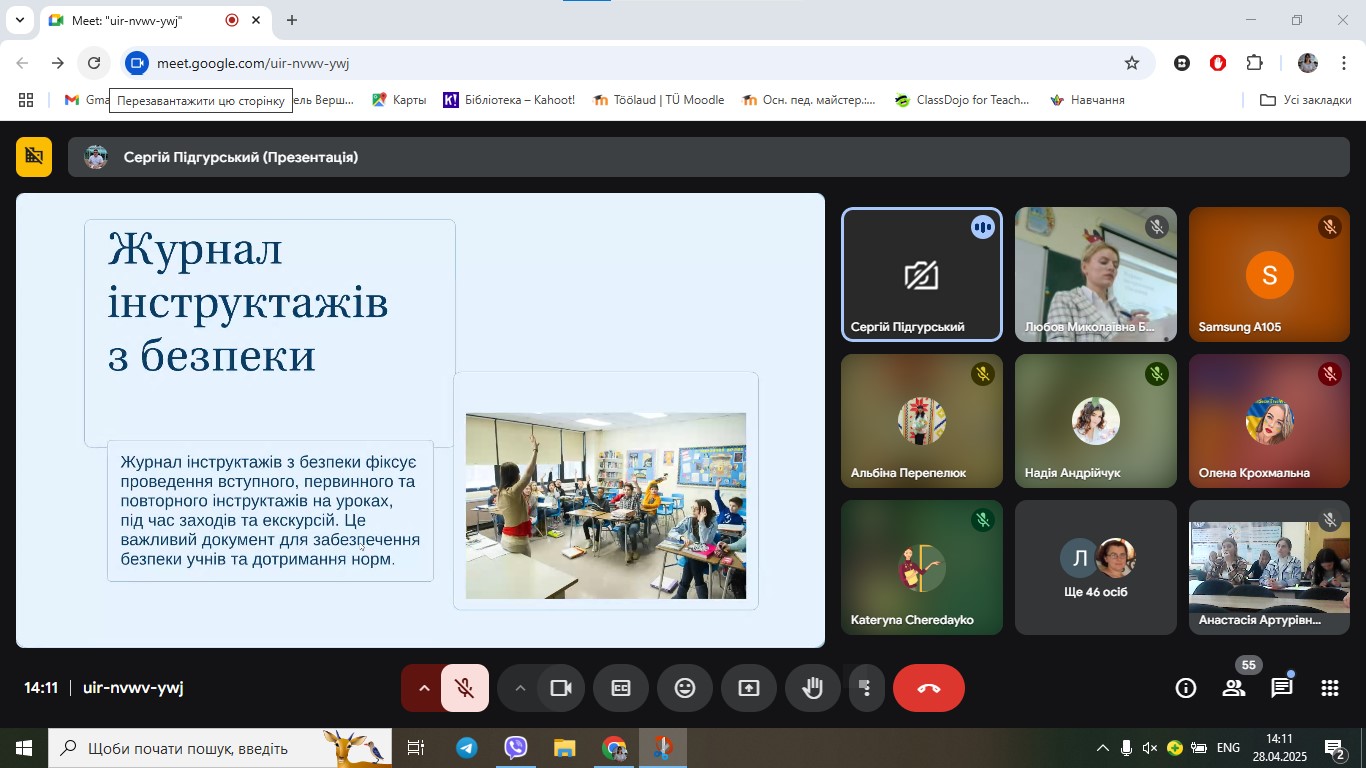Switch to Chrome on taskbar

coord(614,748)
